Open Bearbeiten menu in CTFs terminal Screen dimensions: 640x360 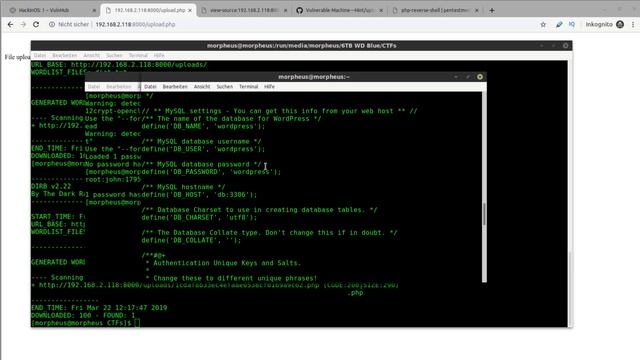click(64, 55)
